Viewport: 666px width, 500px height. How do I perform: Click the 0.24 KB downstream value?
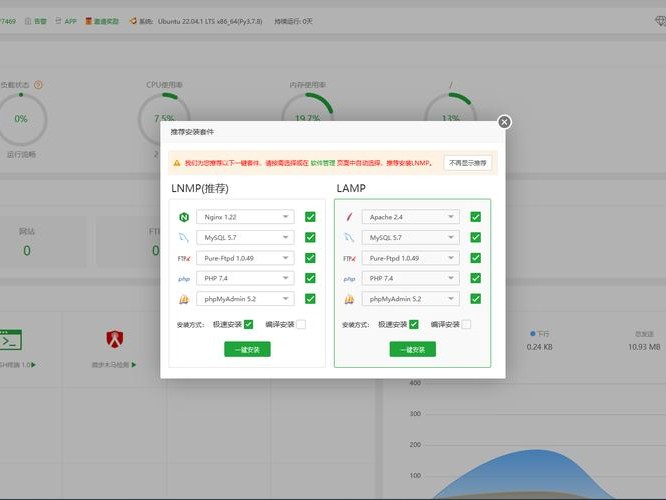point(539,347)
